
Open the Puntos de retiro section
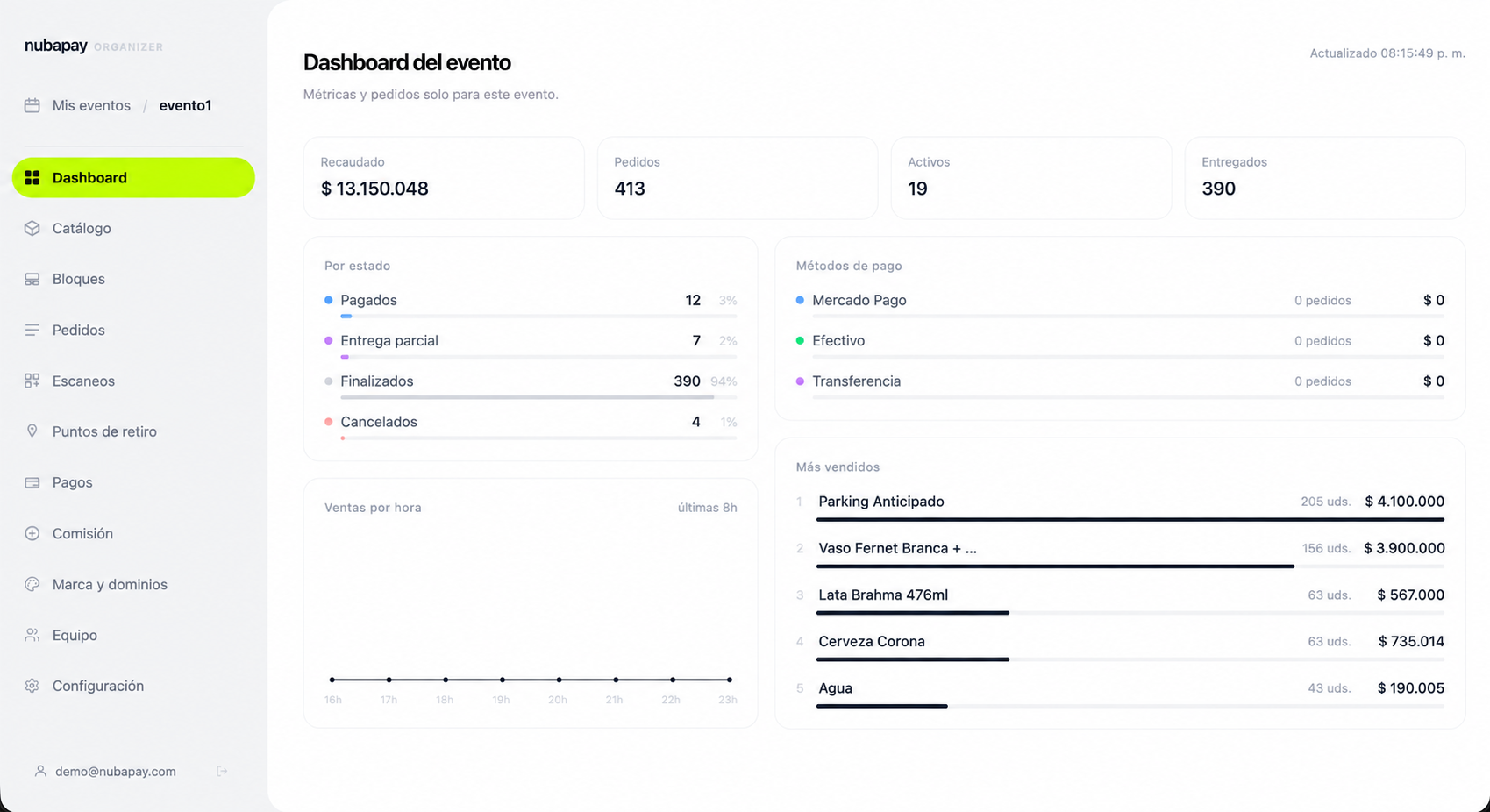133,431
